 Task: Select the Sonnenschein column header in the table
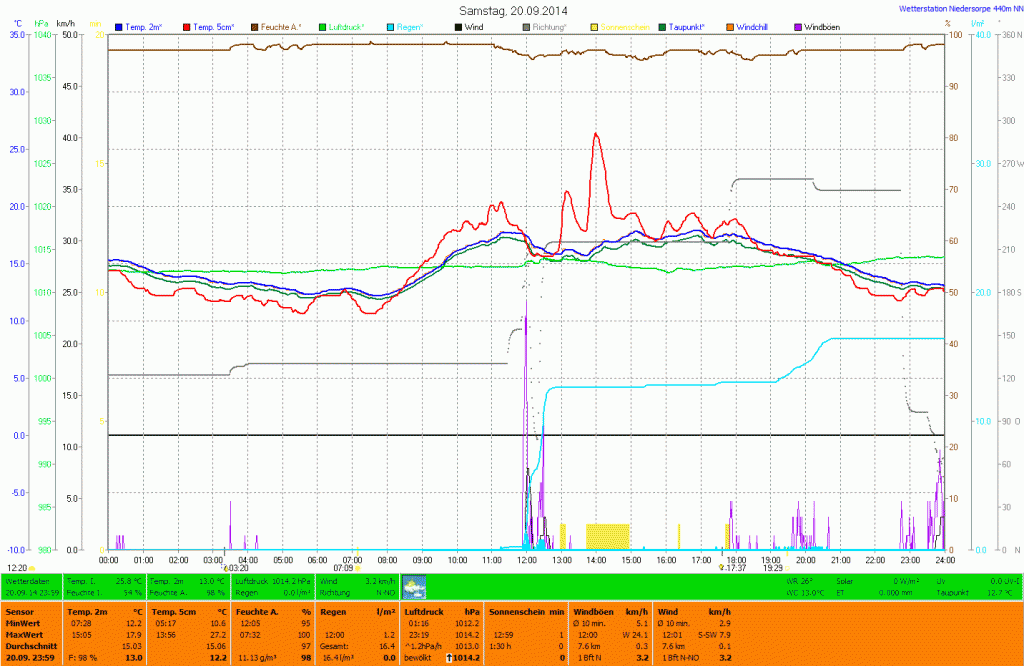point(513,609)
